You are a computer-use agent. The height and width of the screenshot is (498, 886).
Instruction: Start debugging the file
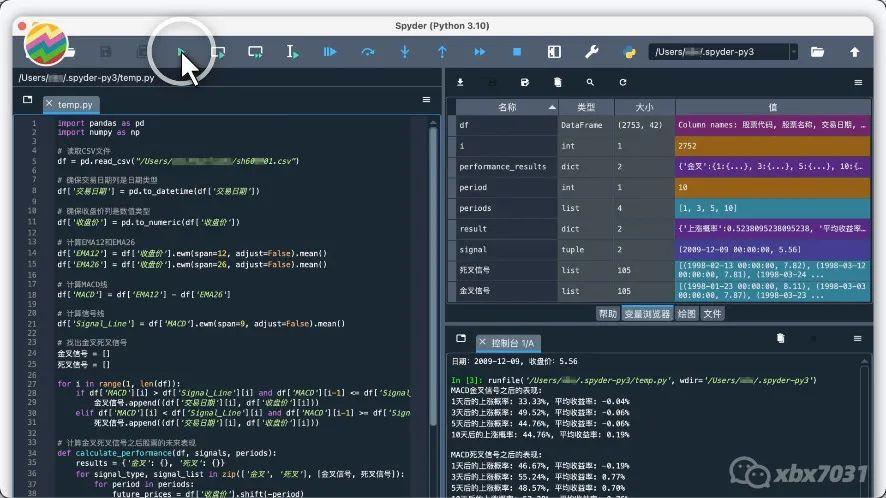pos(330,51)
